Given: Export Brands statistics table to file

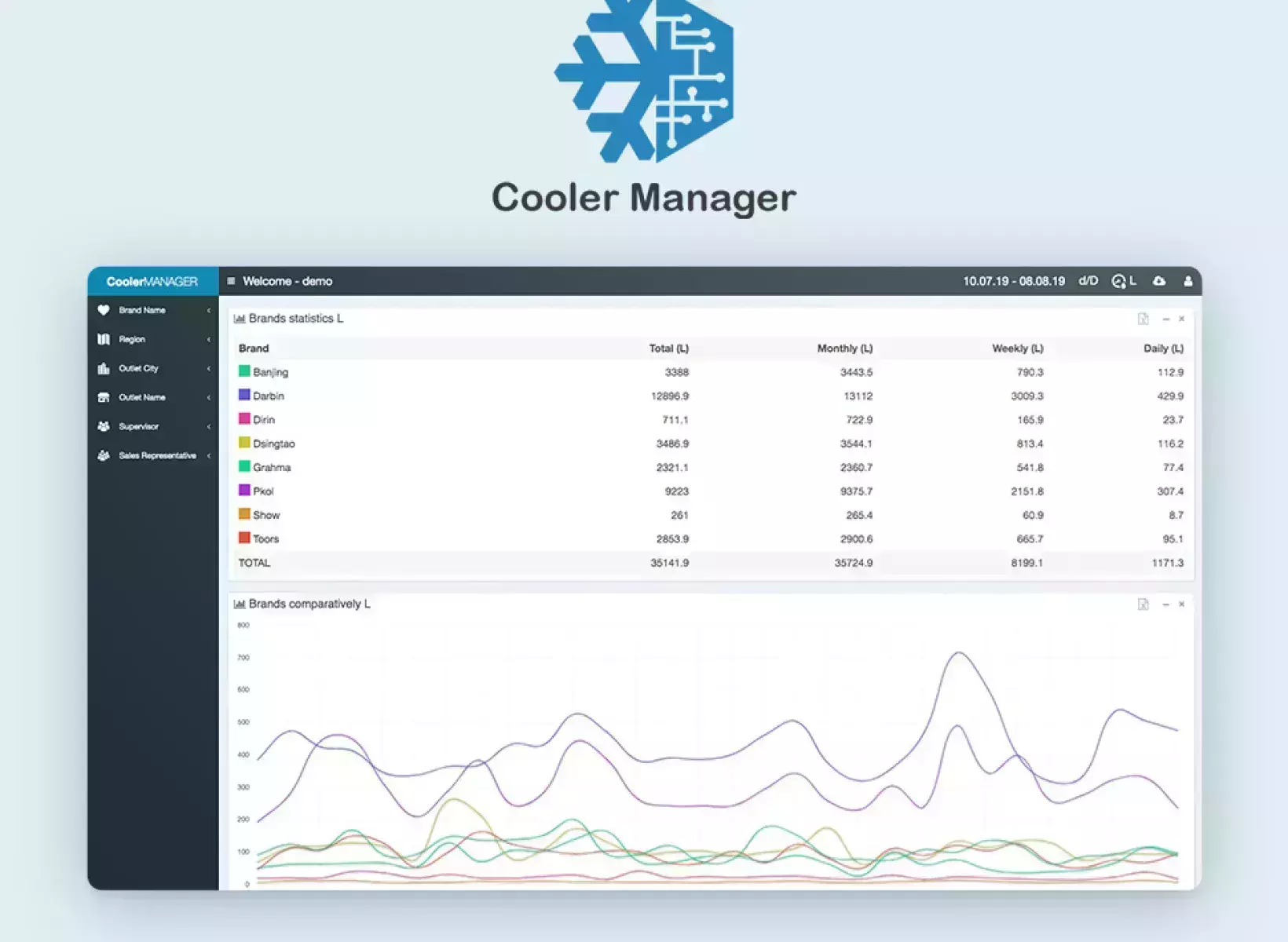Looking at the screenshot, I should pyautogui.click(x=1143, y=319).
